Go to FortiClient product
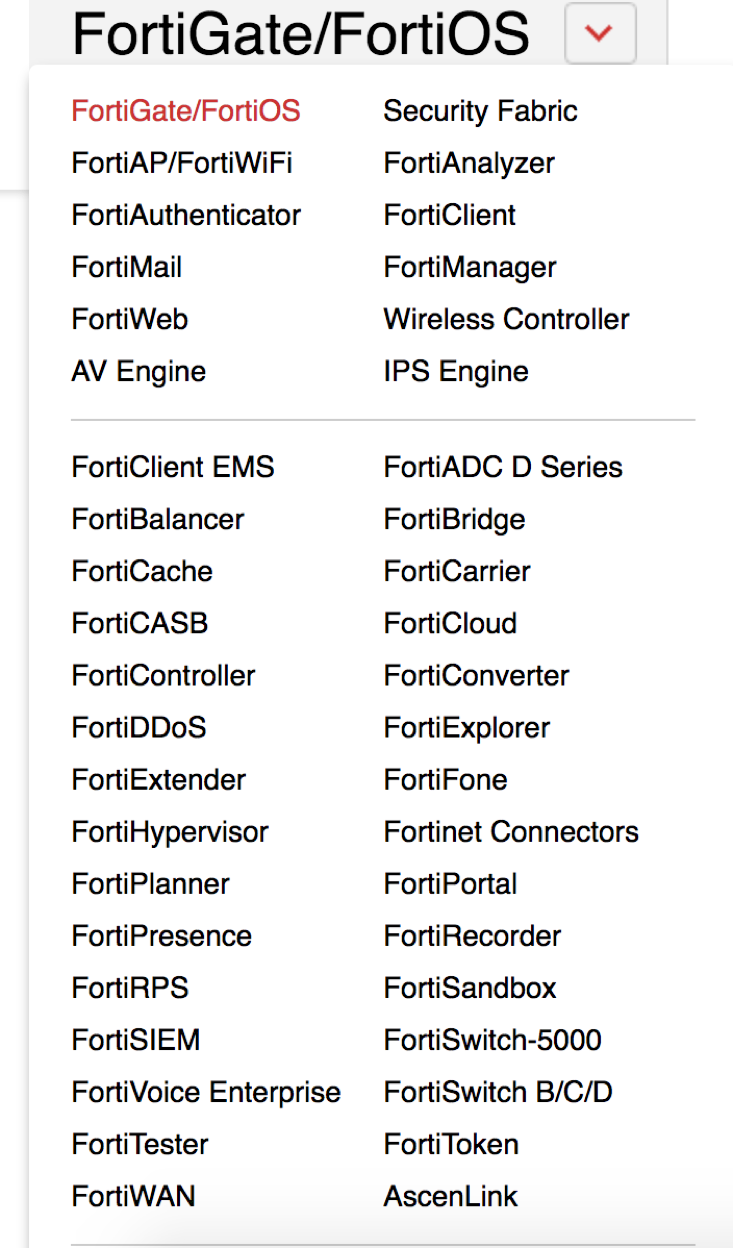This screenshot has height=1248, width=733. pos(450,215)
